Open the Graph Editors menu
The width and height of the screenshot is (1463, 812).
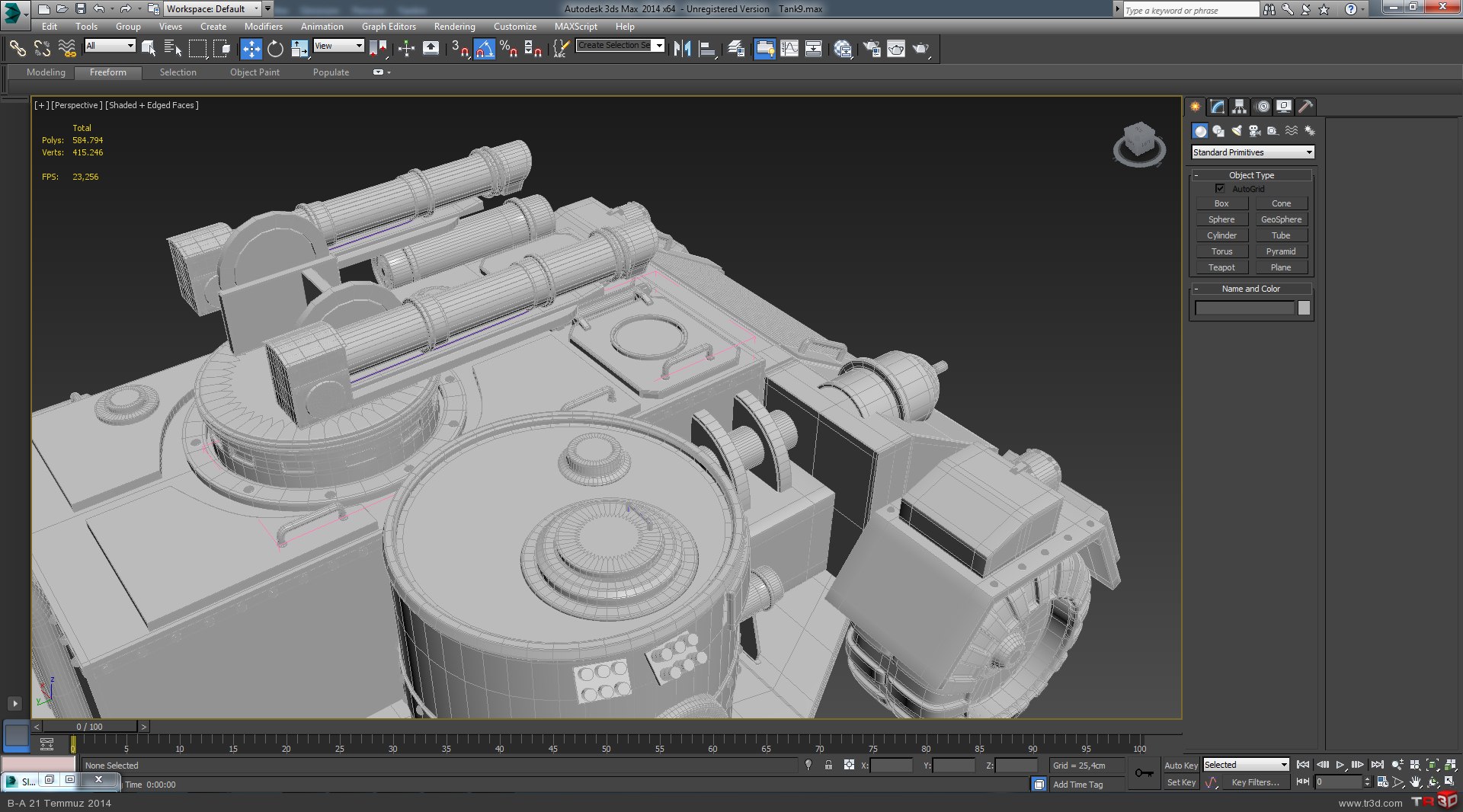389,26
